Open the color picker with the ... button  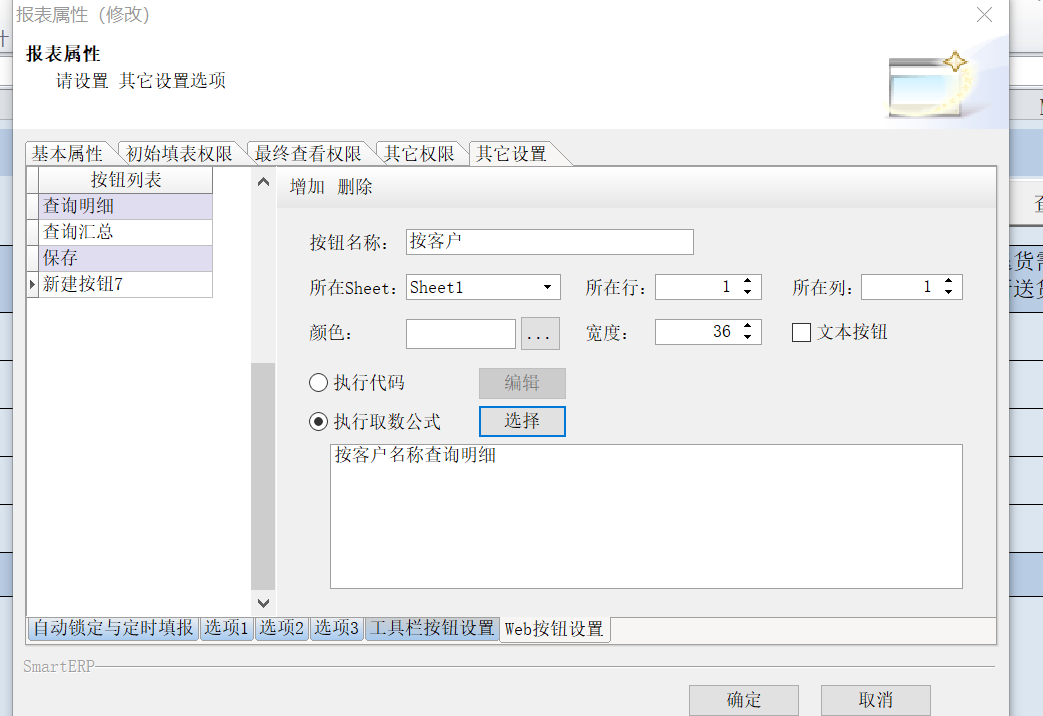[x=540, y=334]
